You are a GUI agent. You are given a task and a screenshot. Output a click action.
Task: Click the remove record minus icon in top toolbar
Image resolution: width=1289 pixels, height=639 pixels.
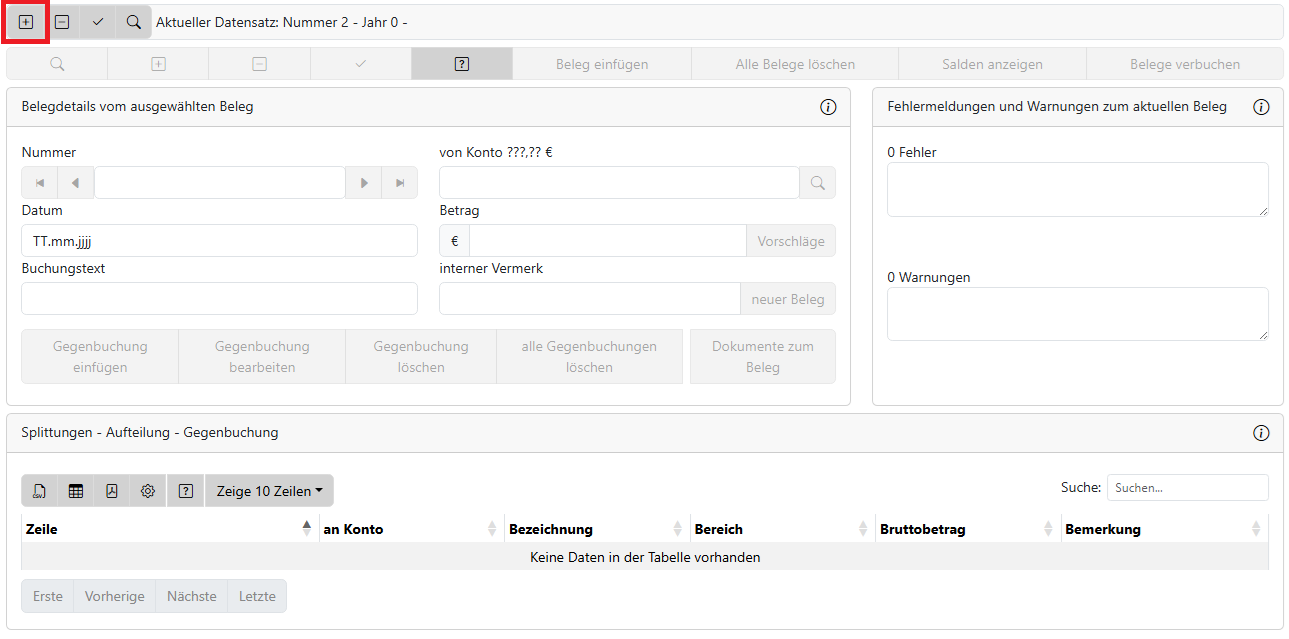(62, 22)
